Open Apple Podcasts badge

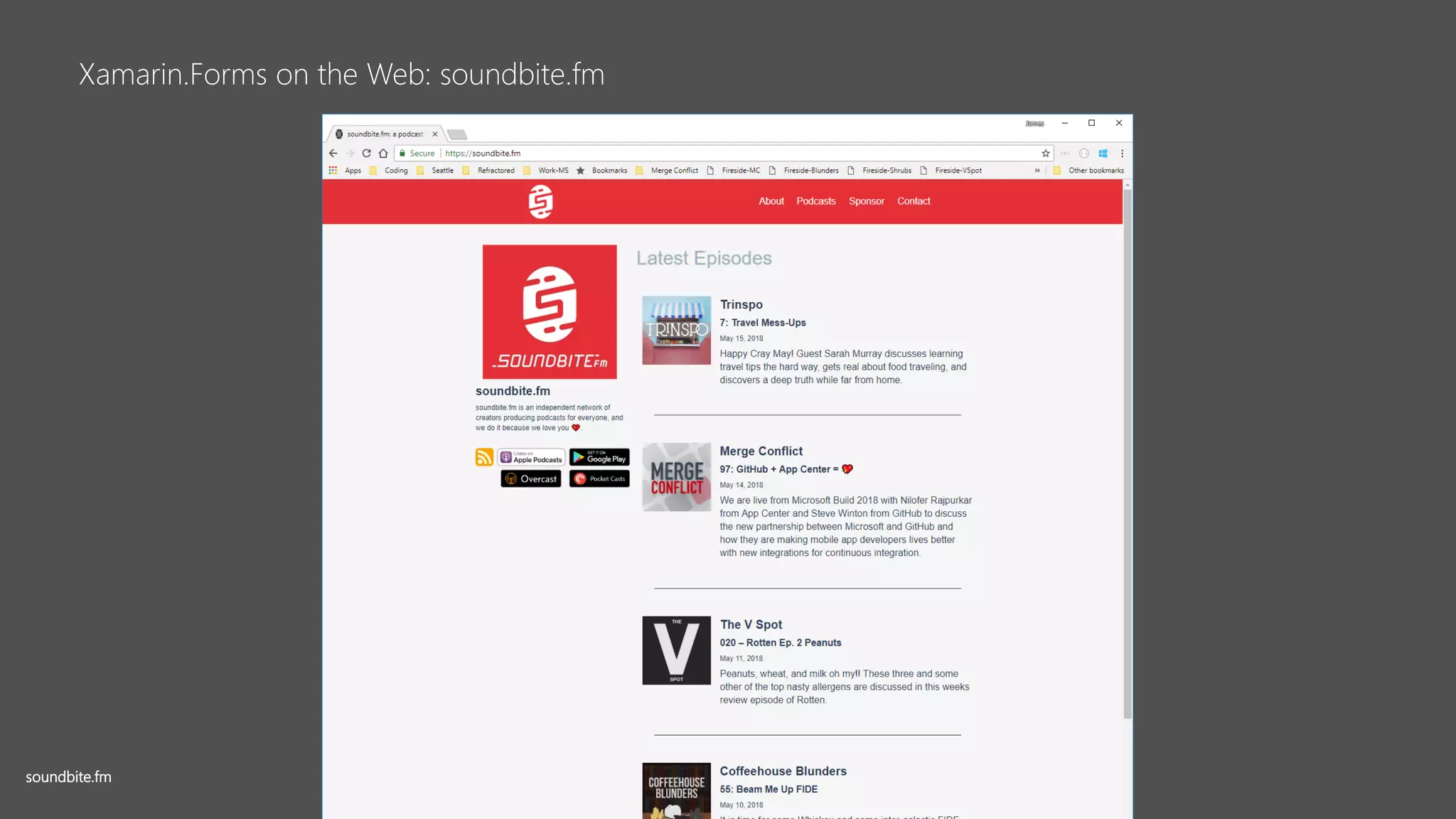tap(531, 457)
